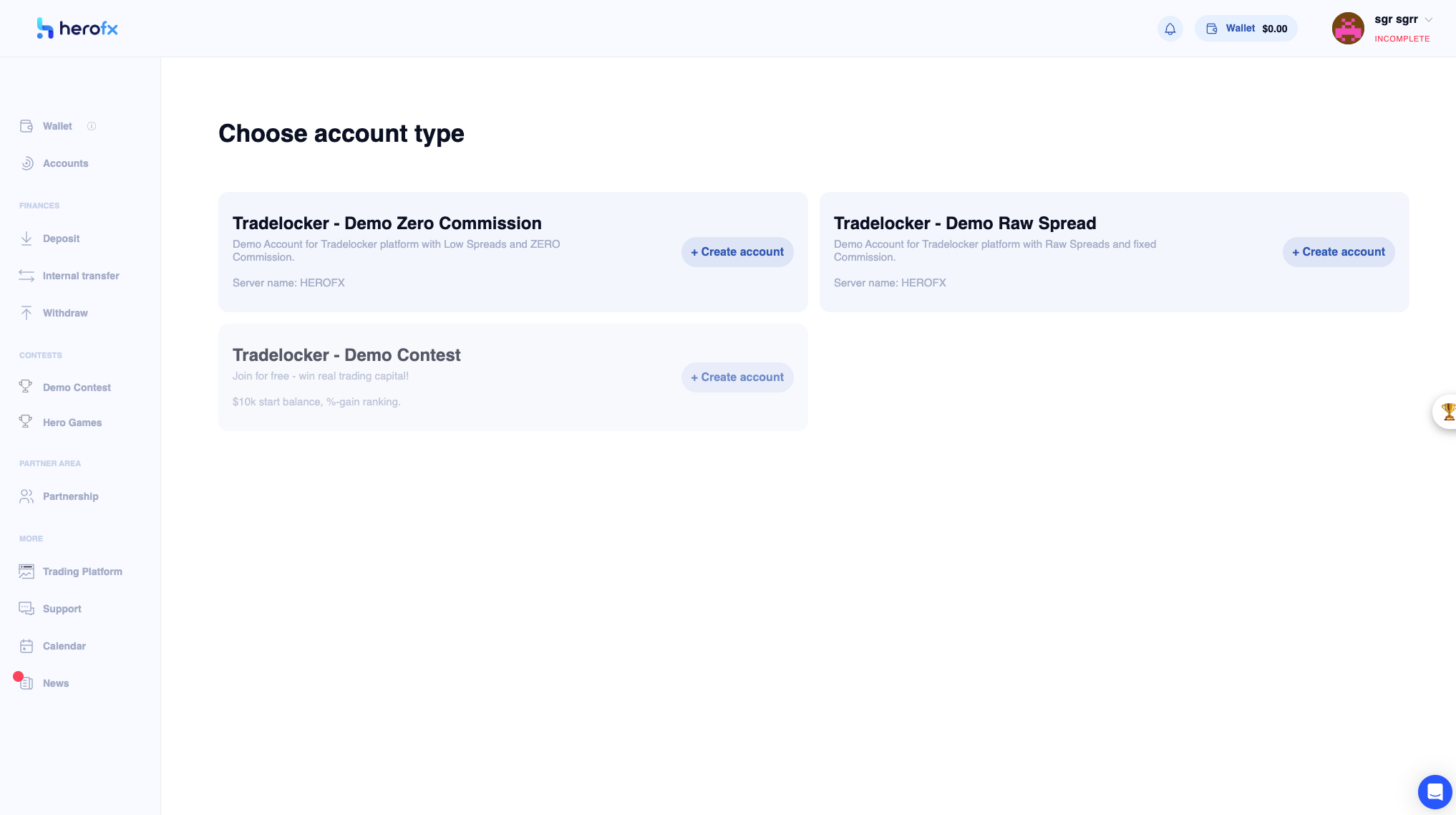Click the Choose account type heading

341,134
